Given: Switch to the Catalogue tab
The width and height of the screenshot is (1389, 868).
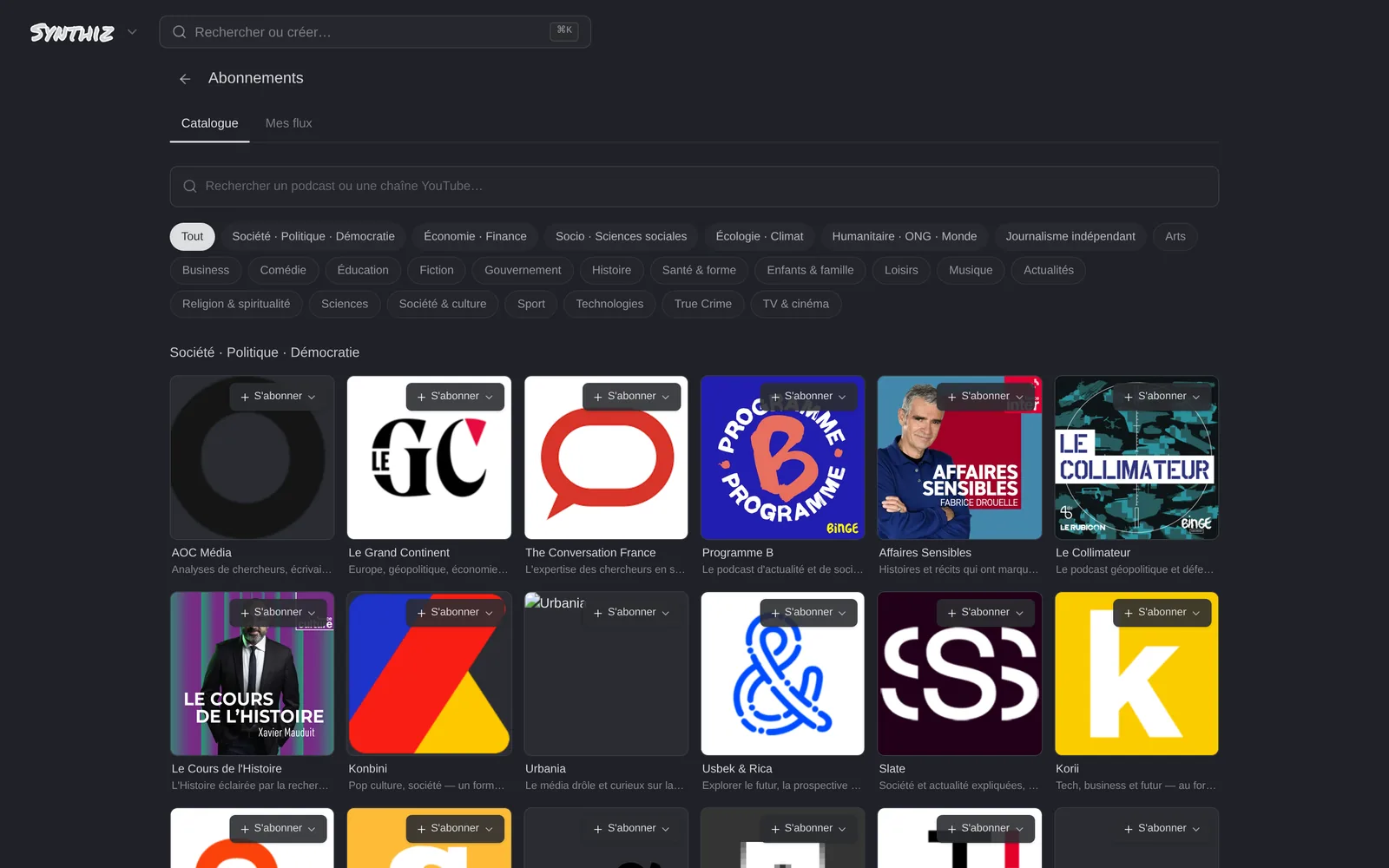Looking at the screenshot, I should tap(209, 123).
